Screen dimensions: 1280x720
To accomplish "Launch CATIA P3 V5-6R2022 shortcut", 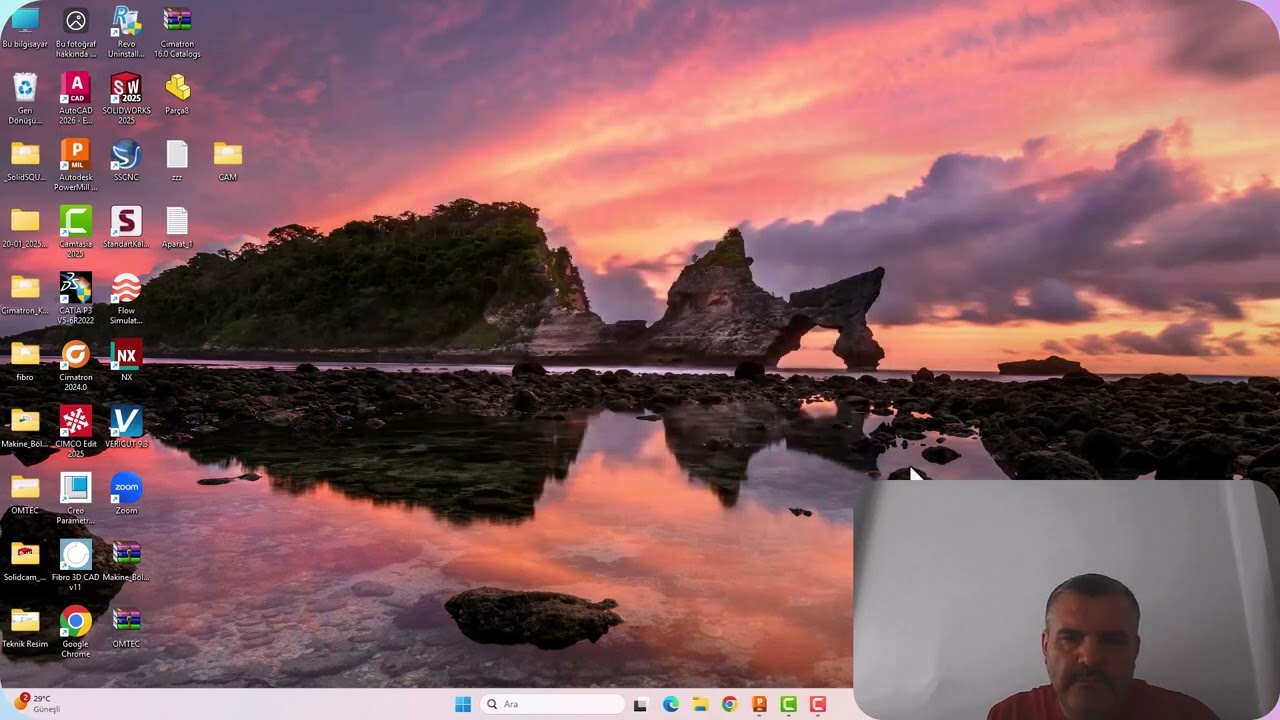I will click(x=76, y=298).
